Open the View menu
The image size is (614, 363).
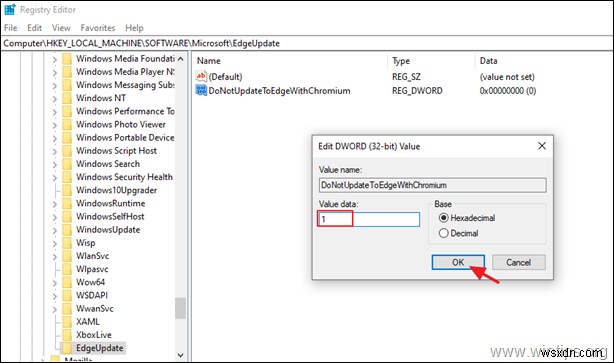[61, 28]
